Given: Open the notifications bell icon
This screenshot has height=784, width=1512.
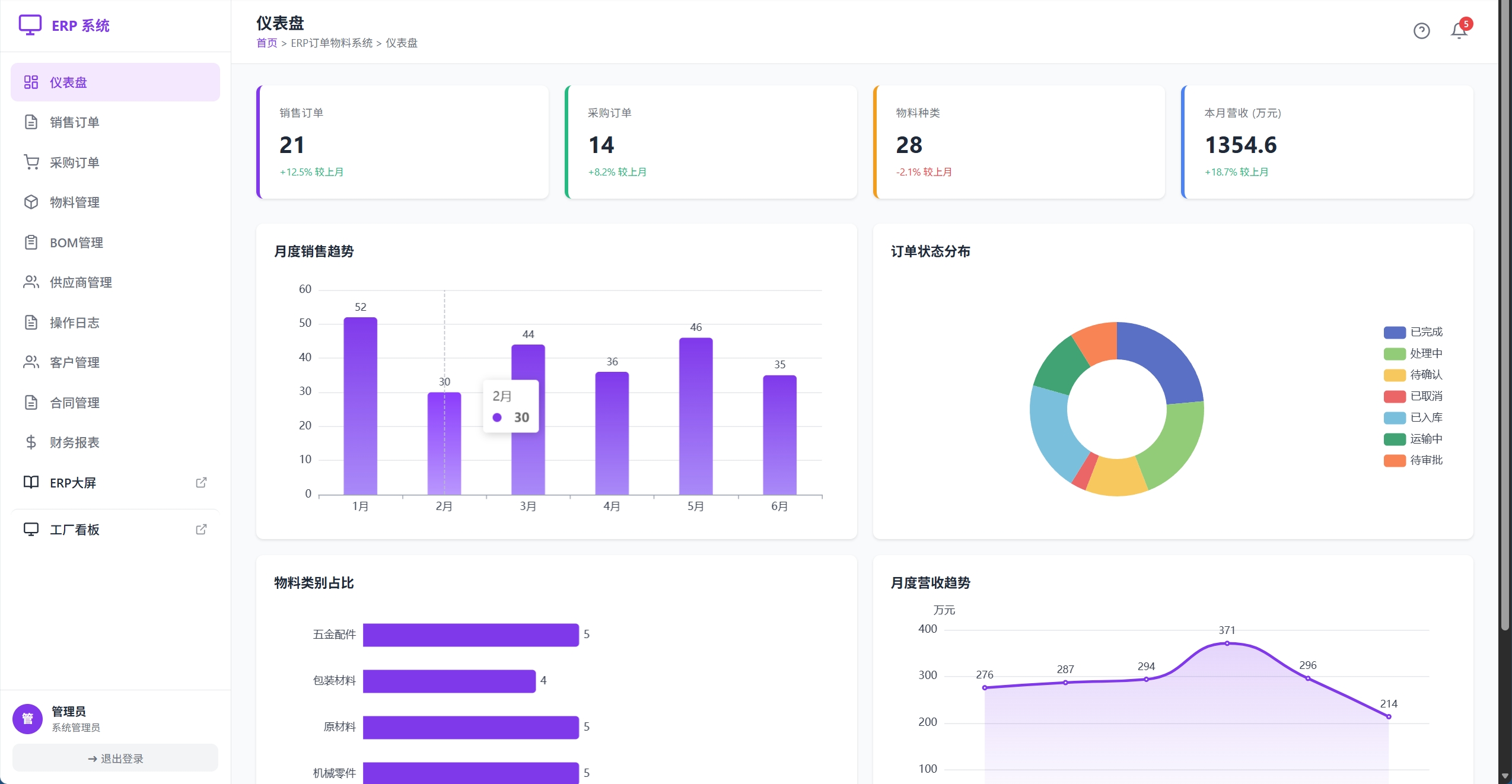Looking at the screenshot, I should pos(1459,31).
